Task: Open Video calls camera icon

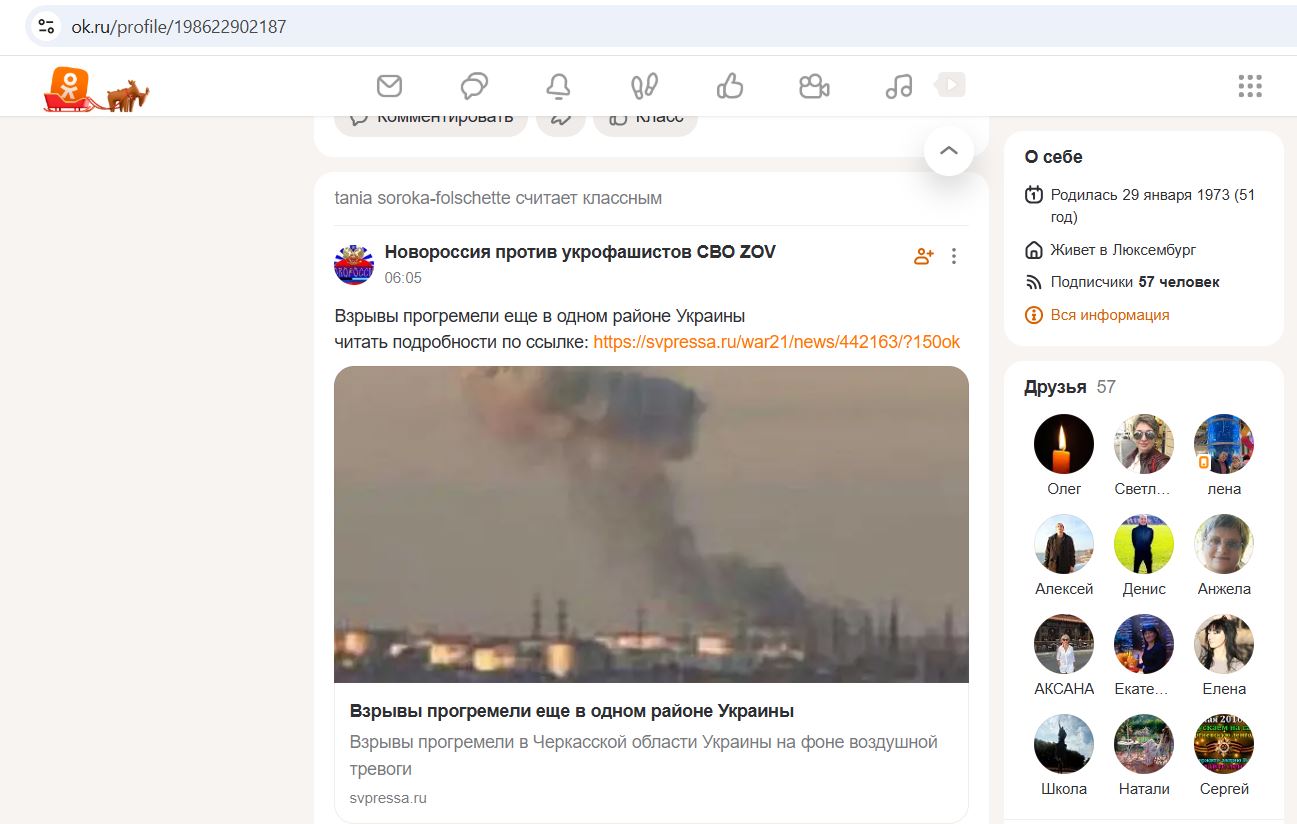Action: click(813, 86)
